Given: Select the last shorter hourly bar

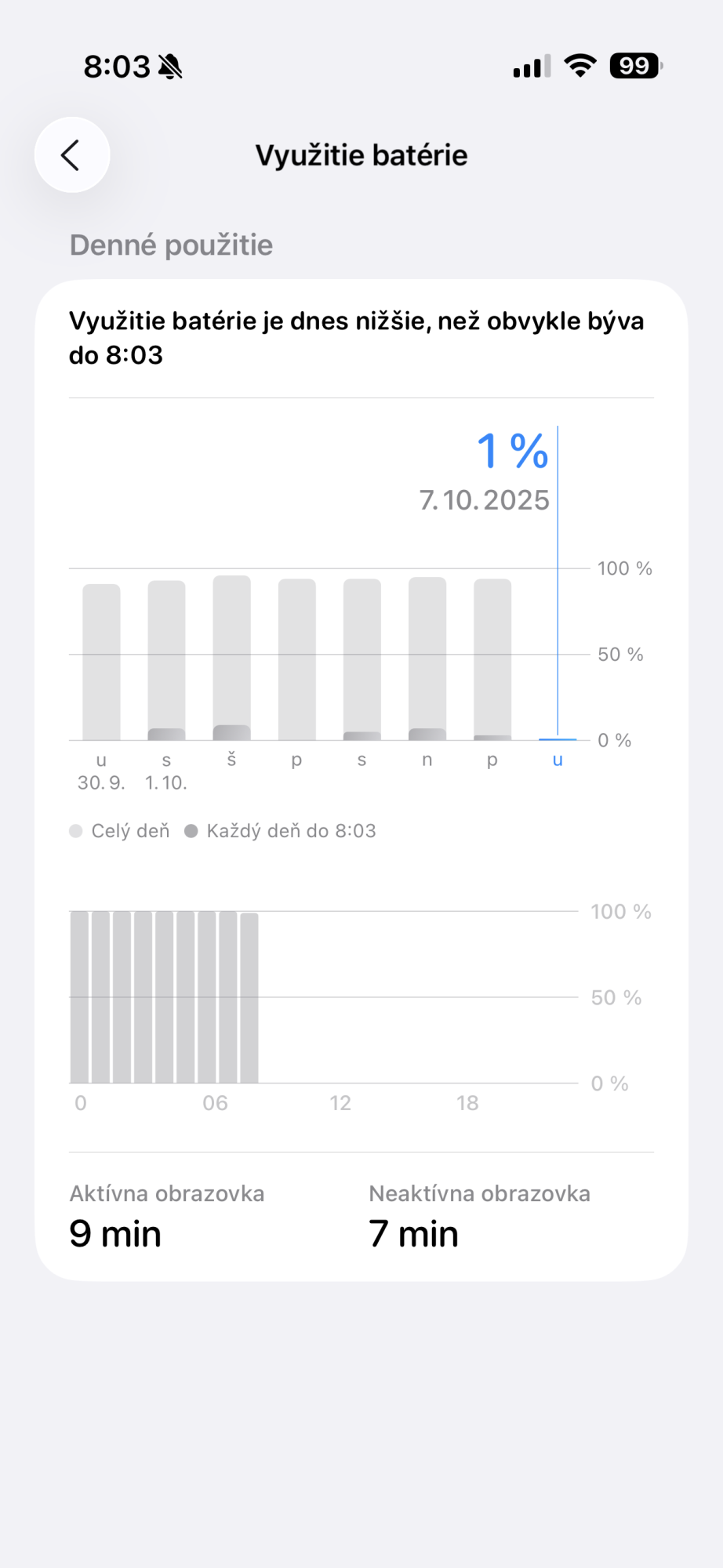Looking at the screenshot, I should coord(249,998).
